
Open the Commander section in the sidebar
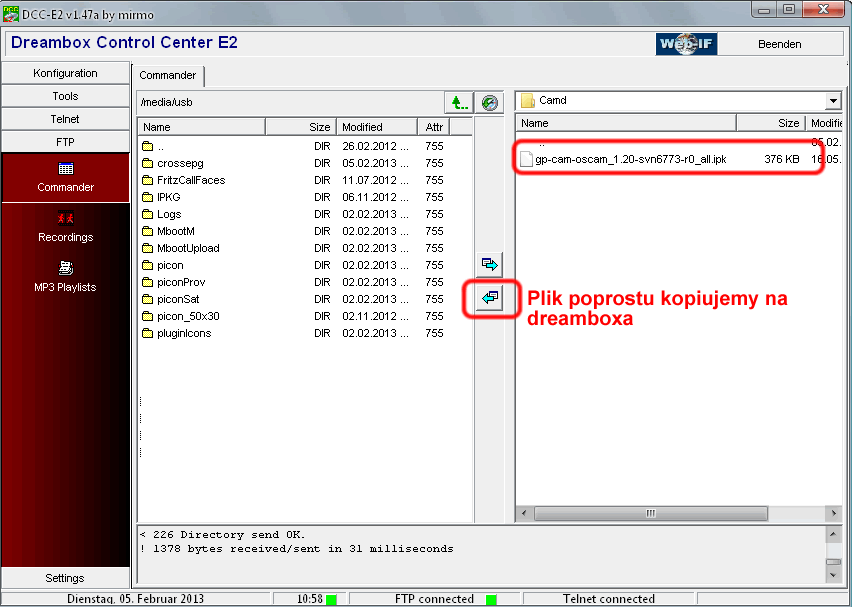click(66, 177)
